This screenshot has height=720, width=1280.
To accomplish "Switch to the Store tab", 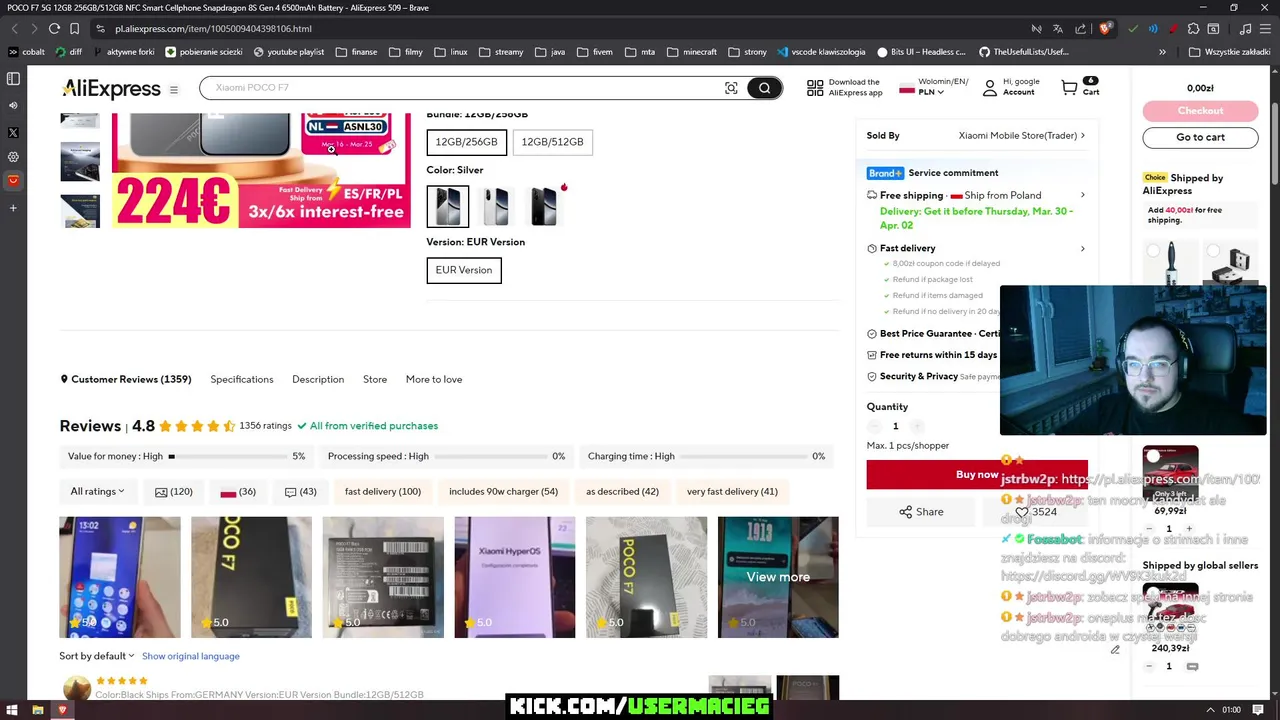I will (375, 380).
